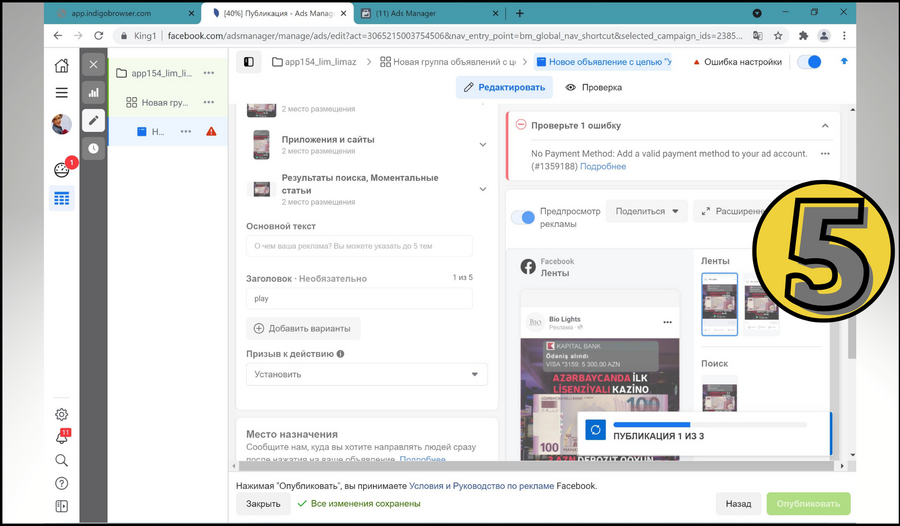This screenshot has width=900, height=526.
Task: Click info icon next to Призыв к действию
Action: point(340,354)
